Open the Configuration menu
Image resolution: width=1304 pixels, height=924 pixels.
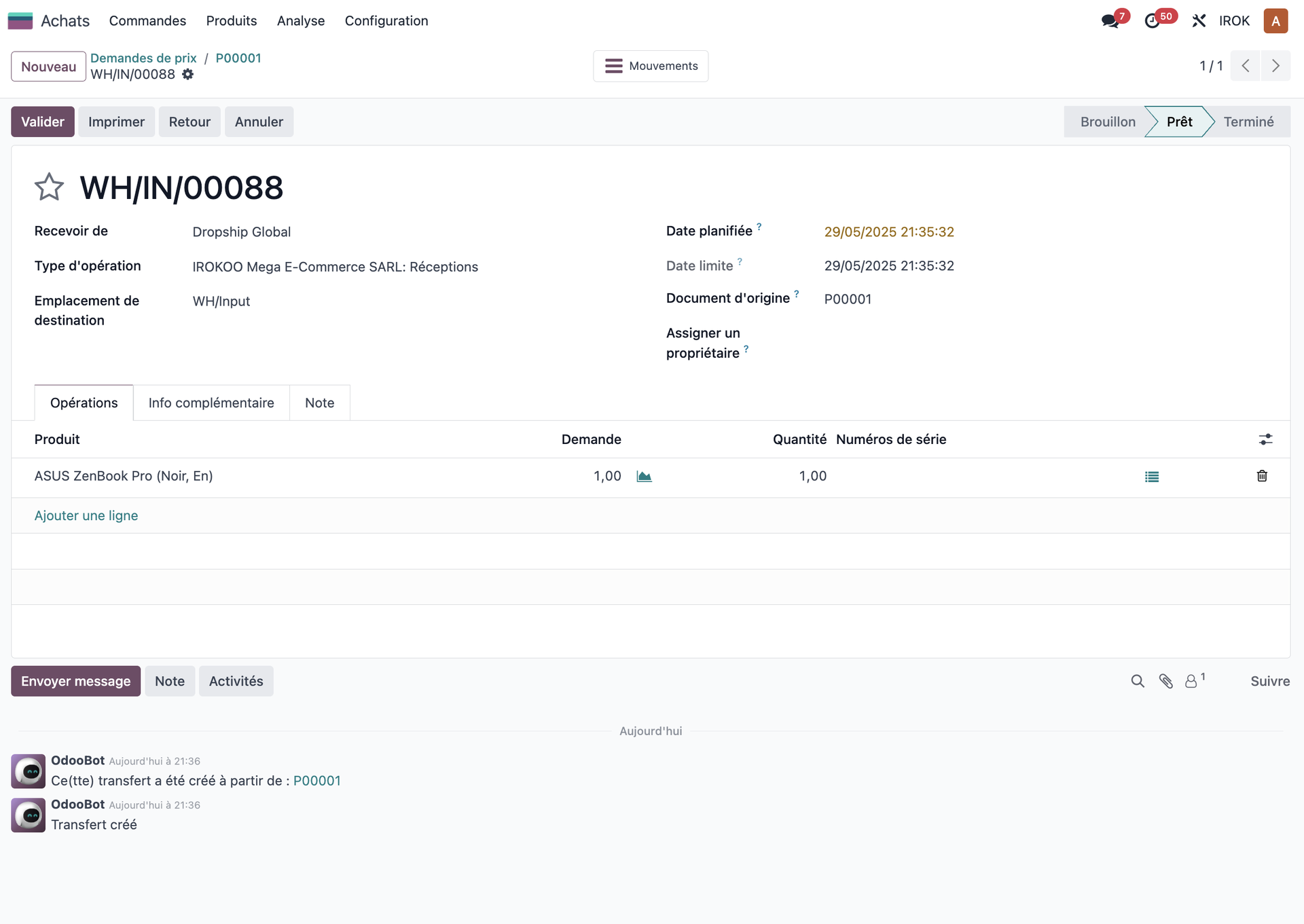pyautogui.click(x=386, y=21)
